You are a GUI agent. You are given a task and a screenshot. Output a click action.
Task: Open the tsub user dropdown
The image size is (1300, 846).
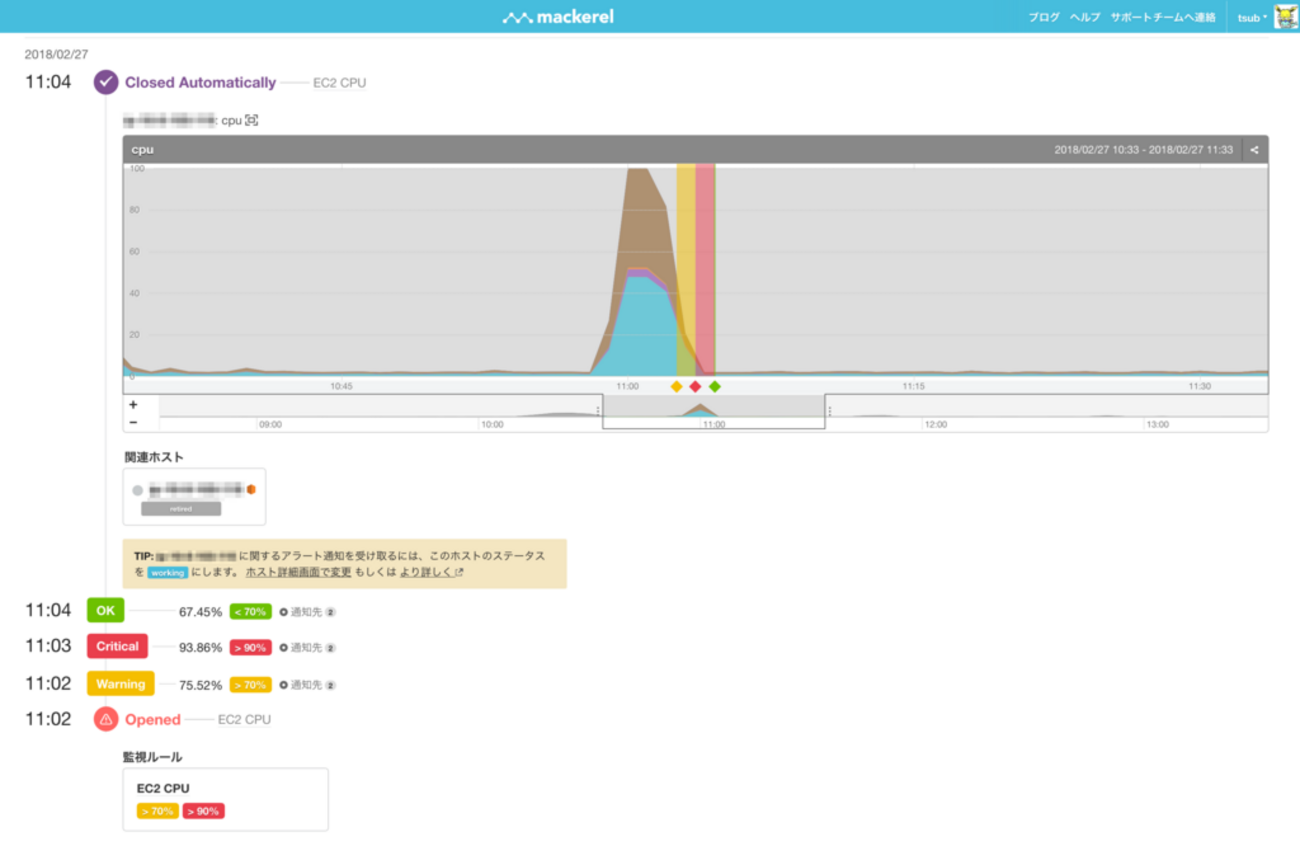1252,18
